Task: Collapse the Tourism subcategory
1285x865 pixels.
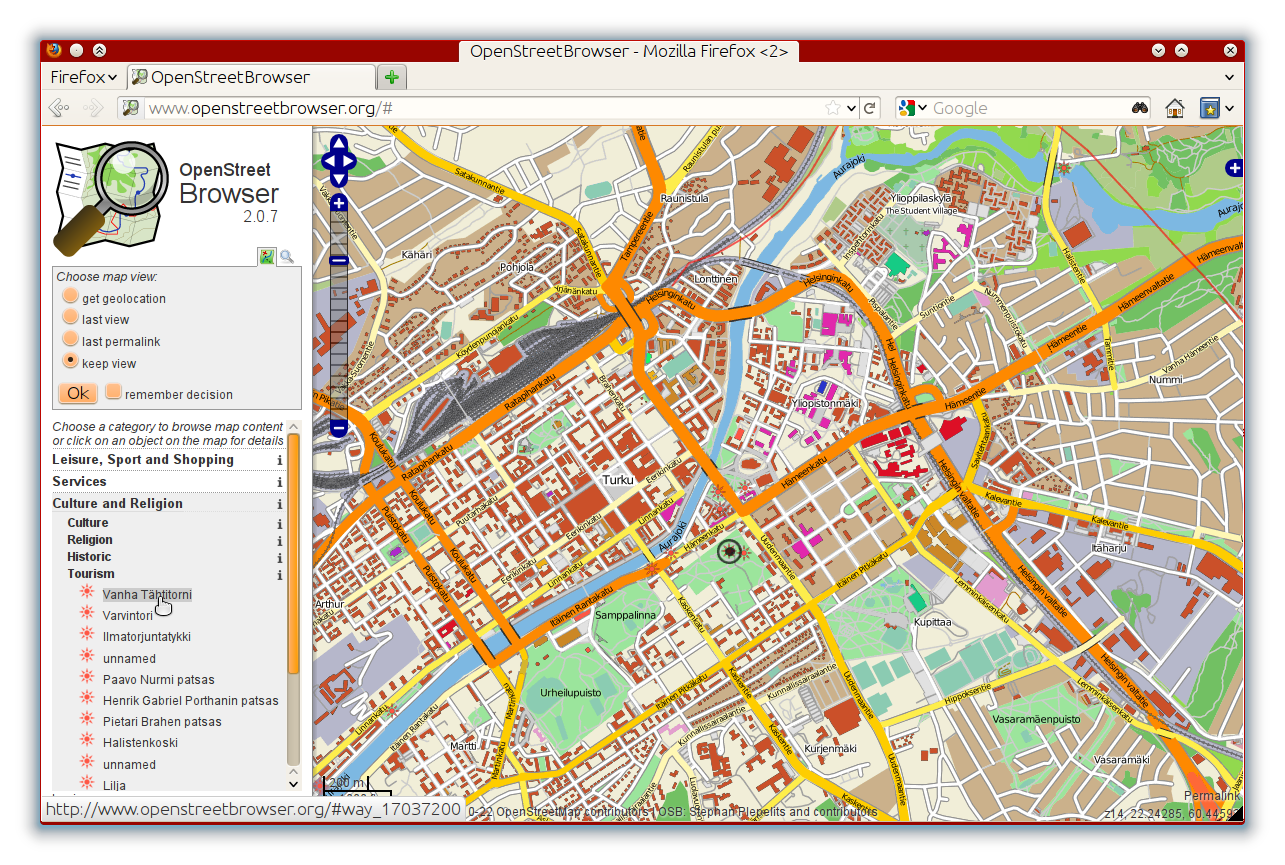Action: click(91, 574)
